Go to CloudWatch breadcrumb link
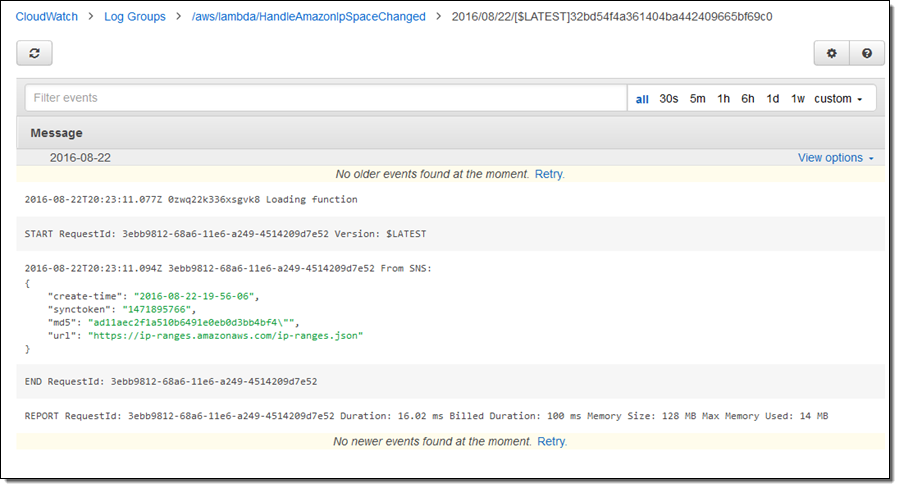900x489 pixels. [48, 17]
